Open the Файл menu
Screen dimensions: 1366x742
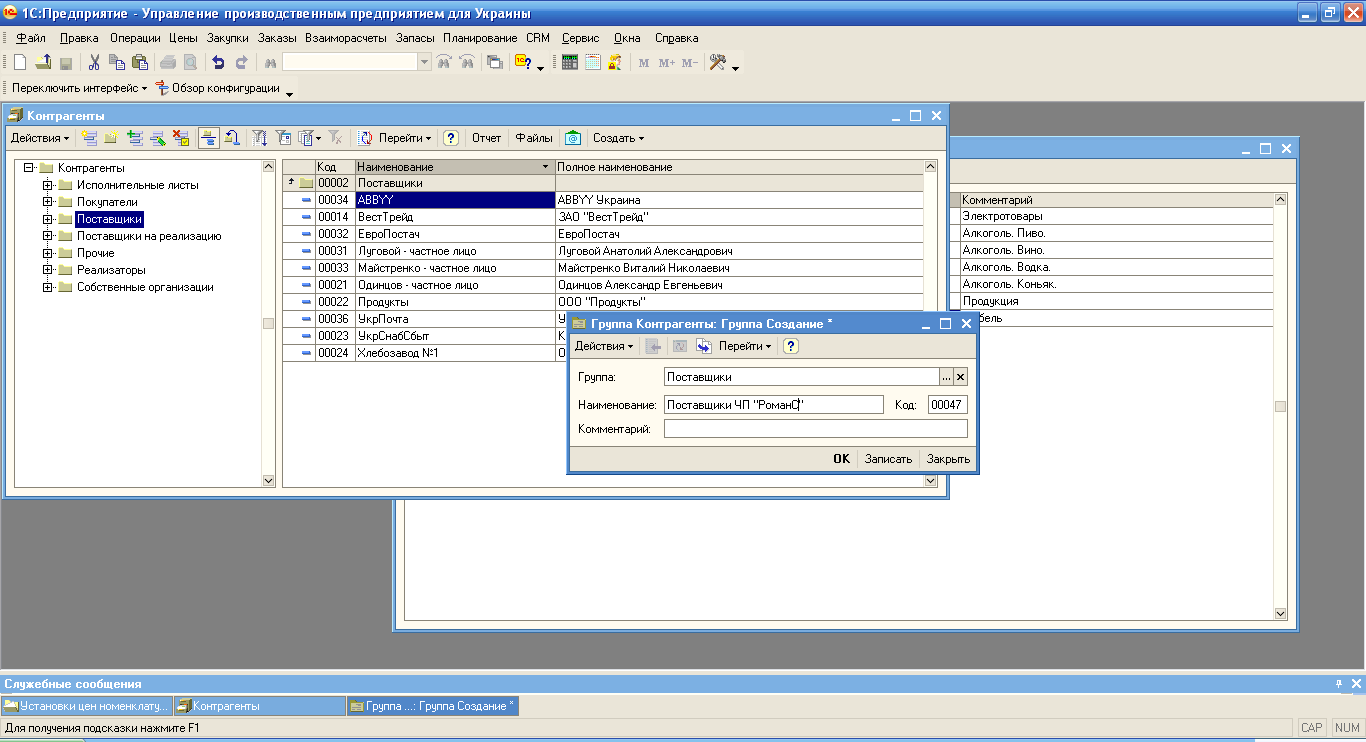click(31, 38)
